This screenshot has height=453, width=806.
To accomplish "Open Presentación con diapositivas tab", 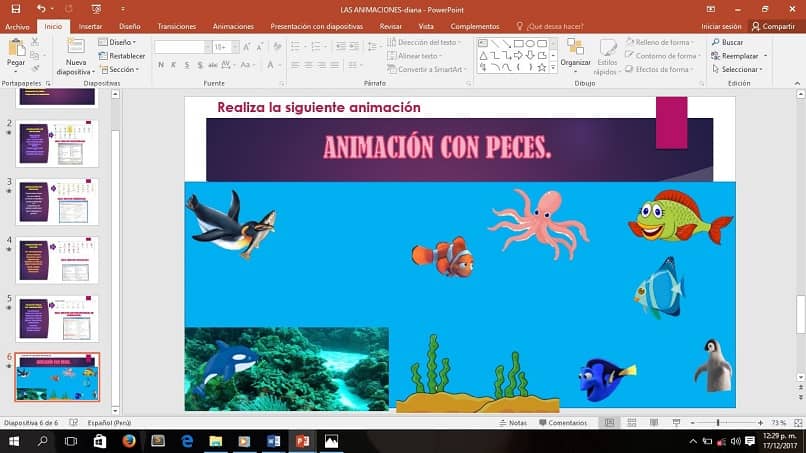I will (317, 26).
